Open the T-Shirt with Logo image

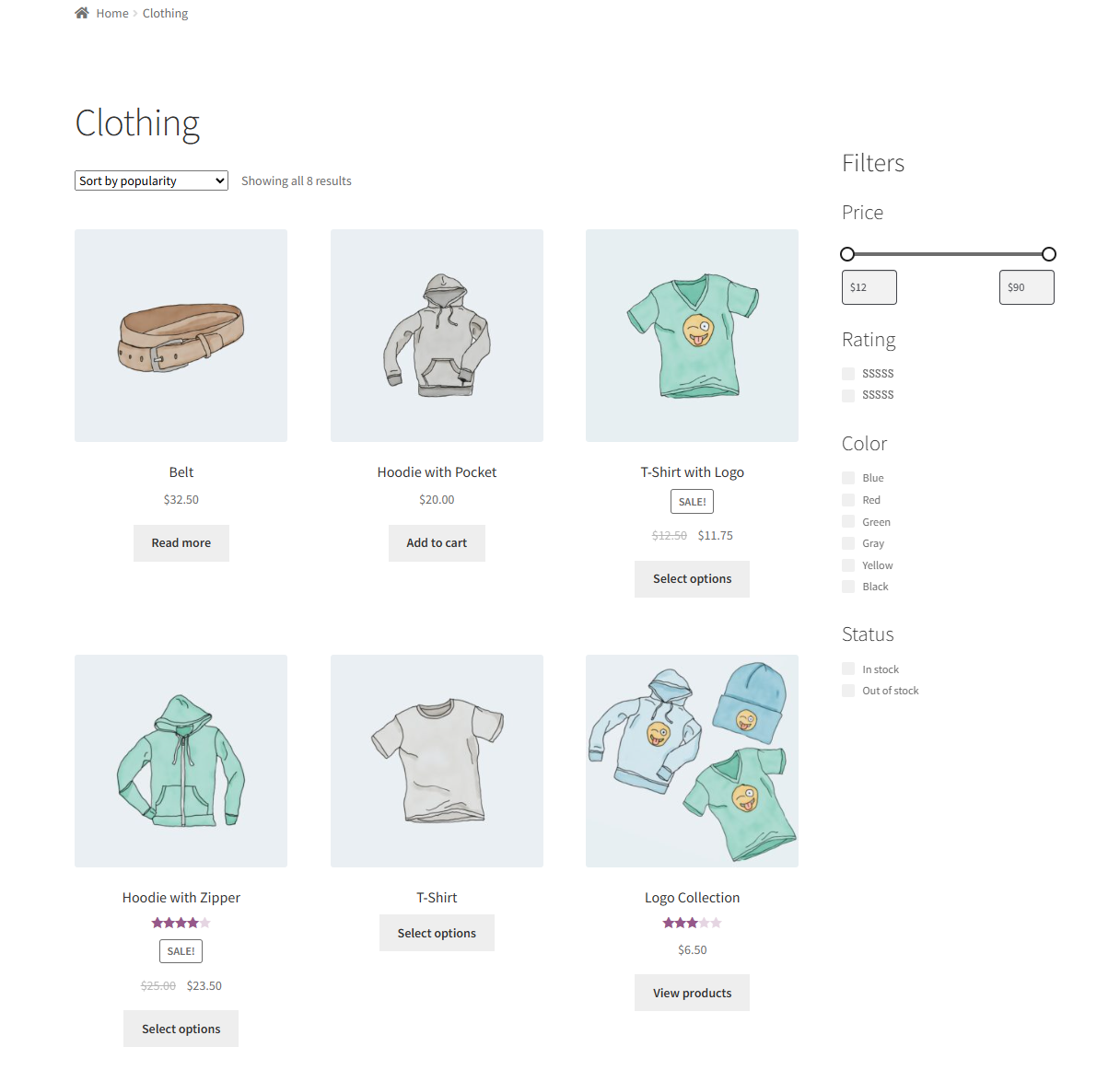pos(692,335)
